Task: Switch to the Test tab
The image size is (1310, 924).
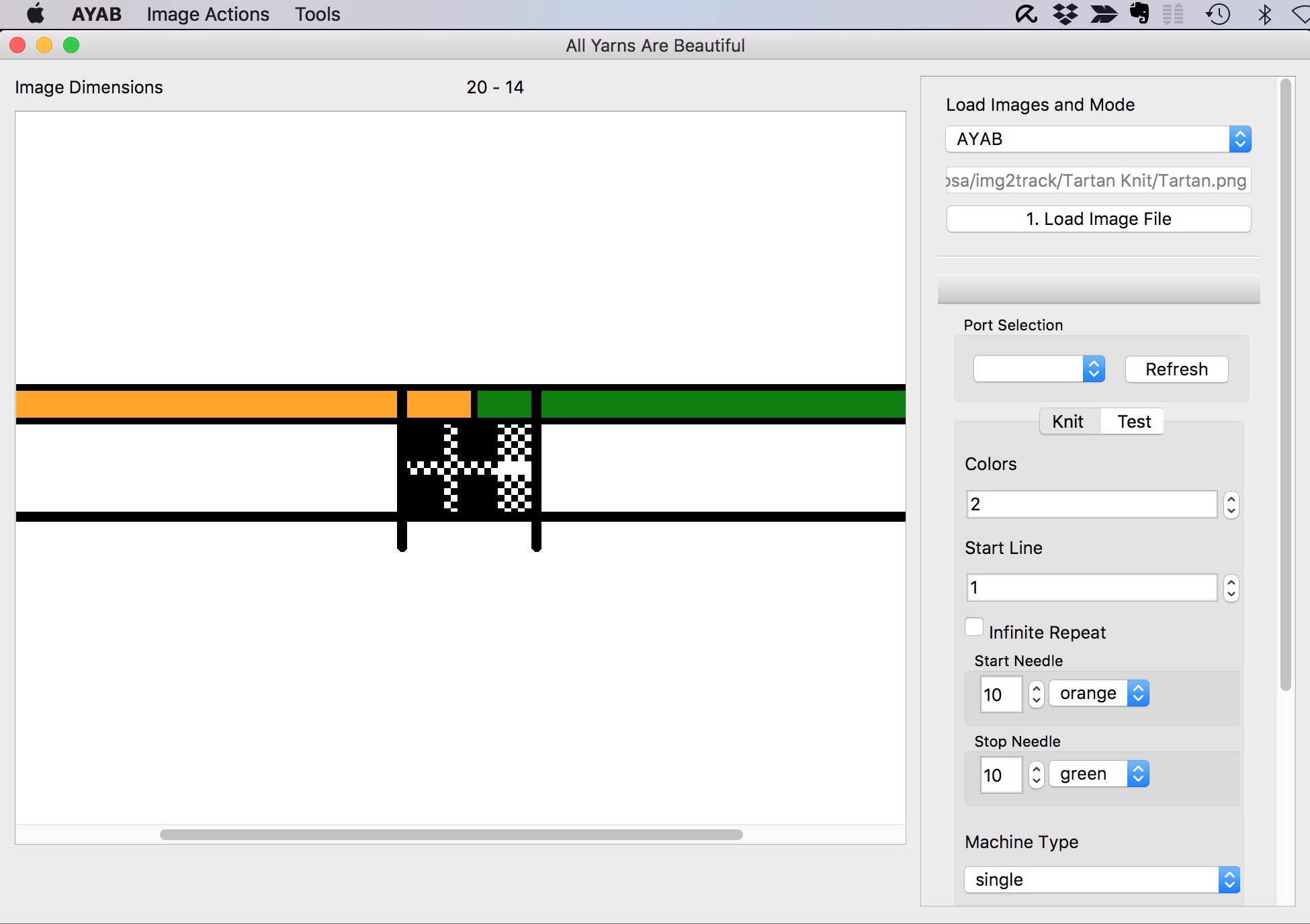Action: [1133, 422]
